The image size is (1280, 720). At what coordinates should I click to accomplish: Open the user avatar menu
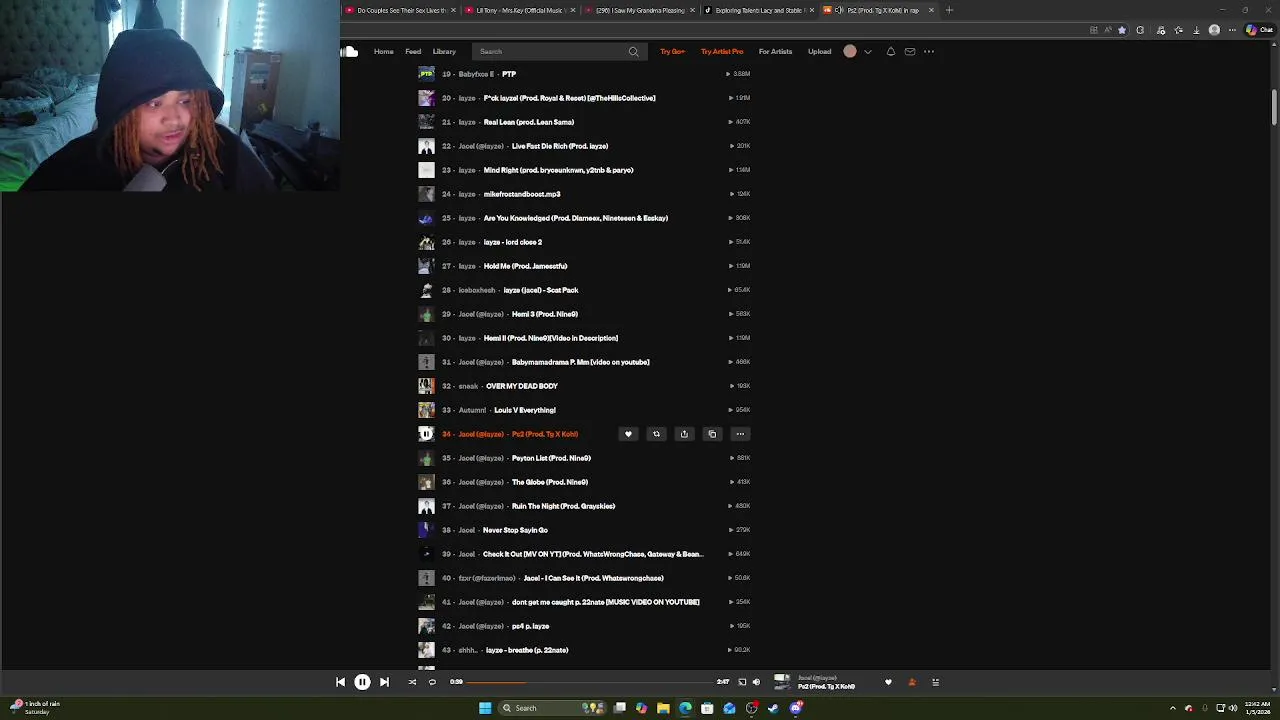click(x=850, y=51)
